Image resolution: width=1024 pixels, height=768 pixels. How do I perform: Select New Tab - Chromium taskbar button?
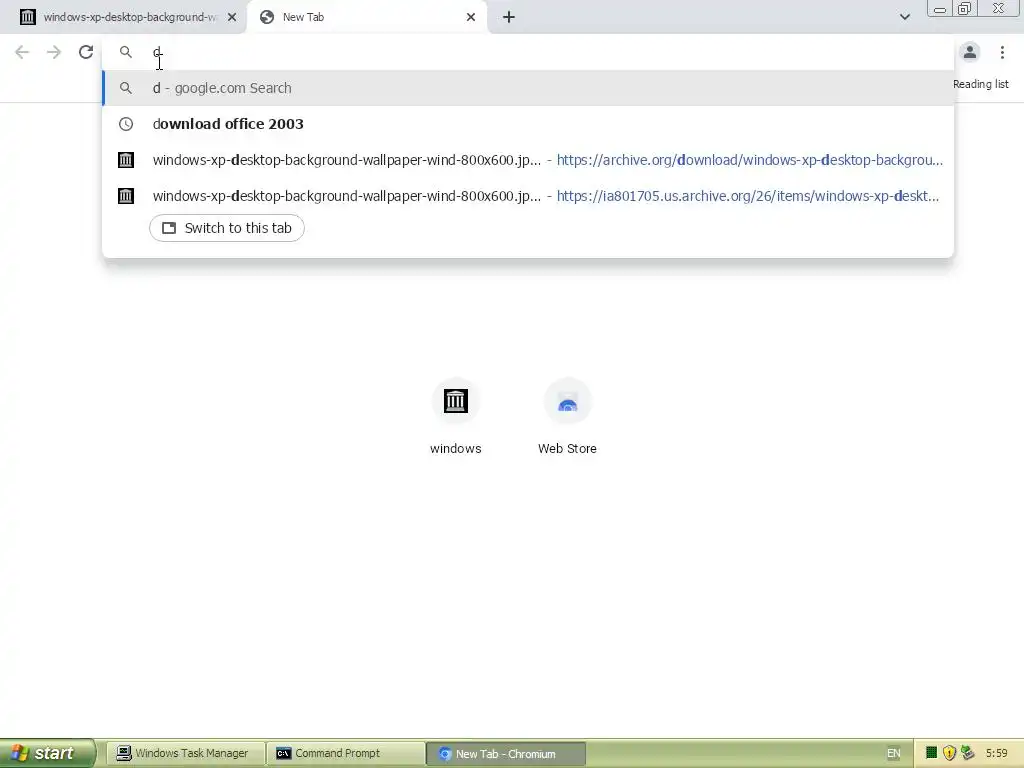click(x=505, y=753)
